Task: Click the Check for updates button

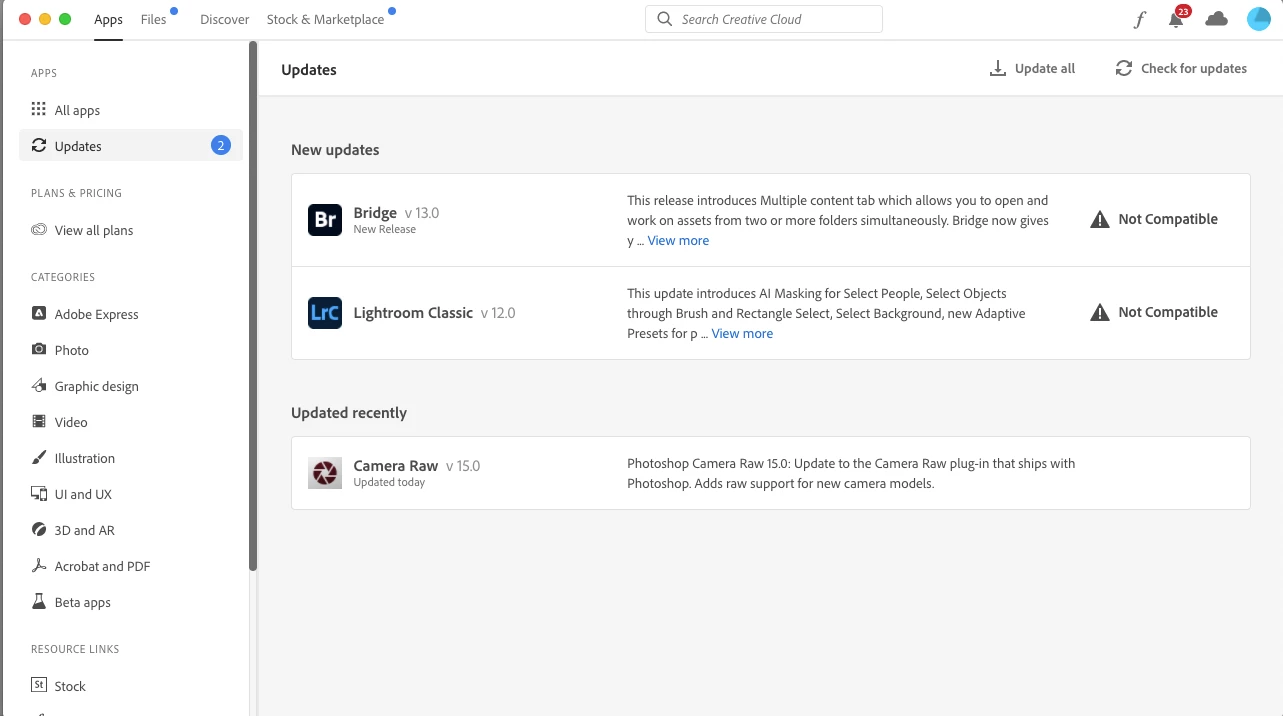Action: tap(1181, 68)
